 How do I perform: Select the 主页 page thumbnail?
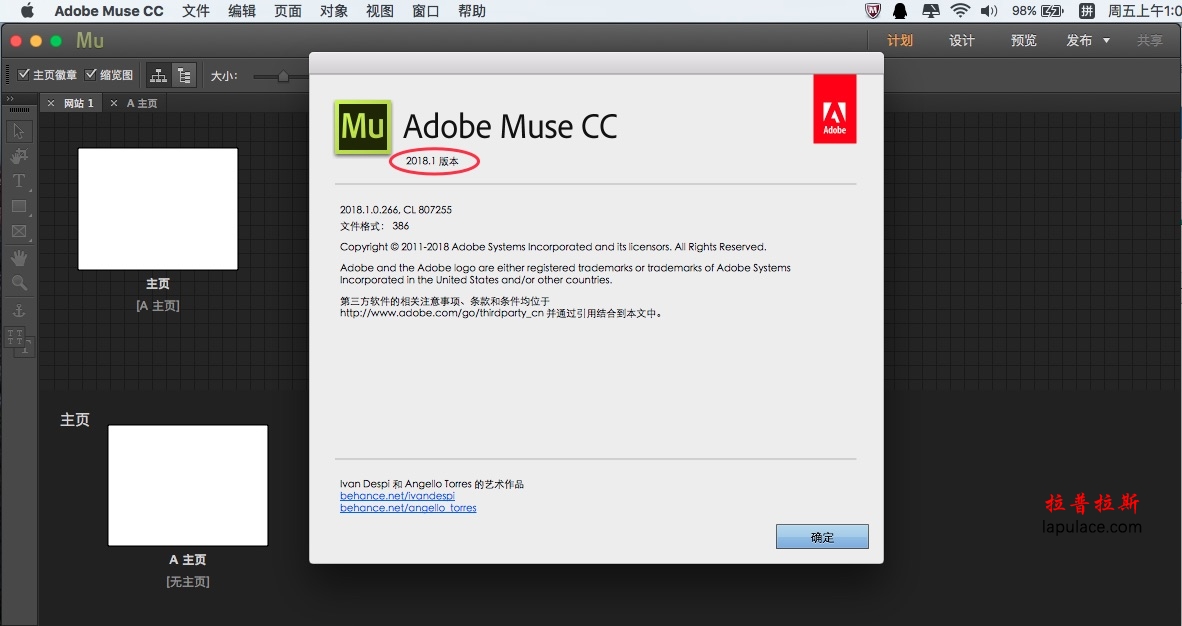click(x=158, y=209)
